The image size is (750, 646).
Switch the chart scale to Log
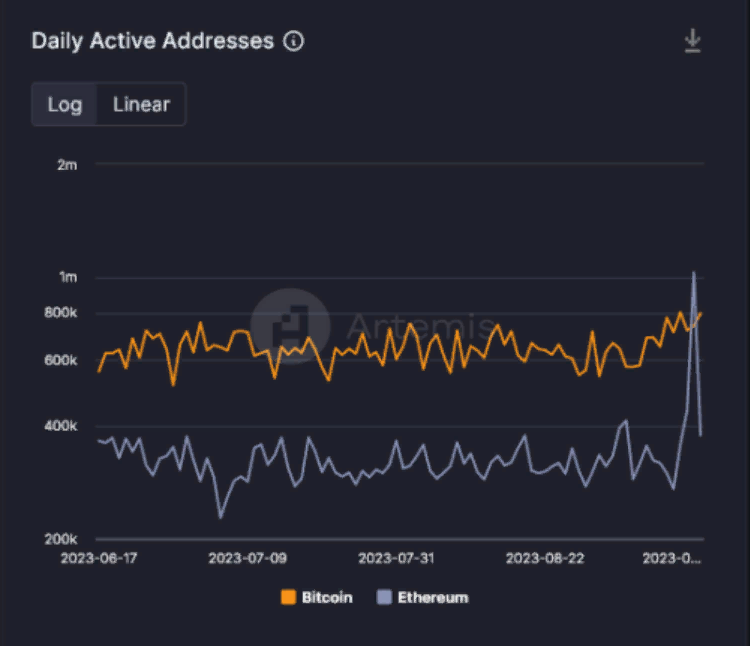tap(65, 104)
